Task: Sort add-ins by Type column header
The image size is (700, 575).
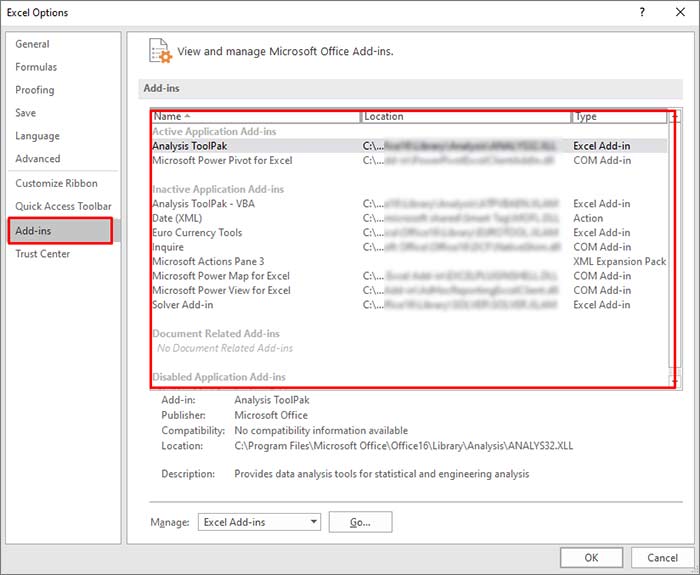Action: 620,117
